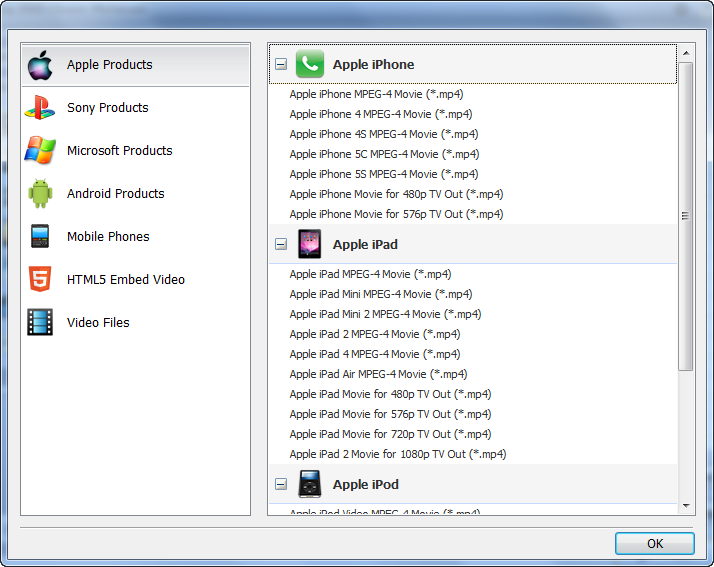Click the iPad tablet icon

pyautogui.click(x=309, y=244)
